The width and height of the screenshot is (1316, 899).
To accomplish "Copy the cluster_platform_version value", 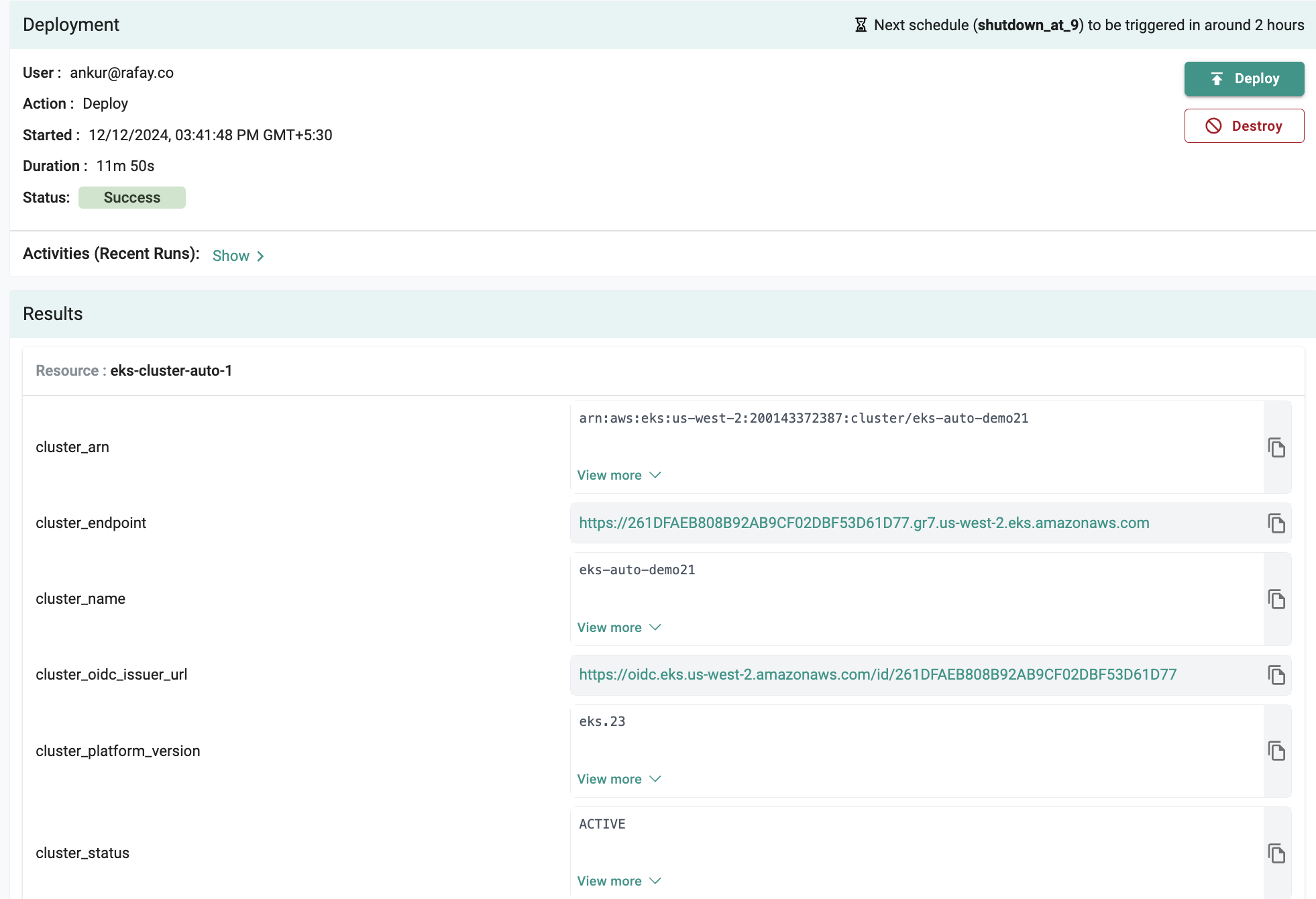I will (x=1276, y=751).
